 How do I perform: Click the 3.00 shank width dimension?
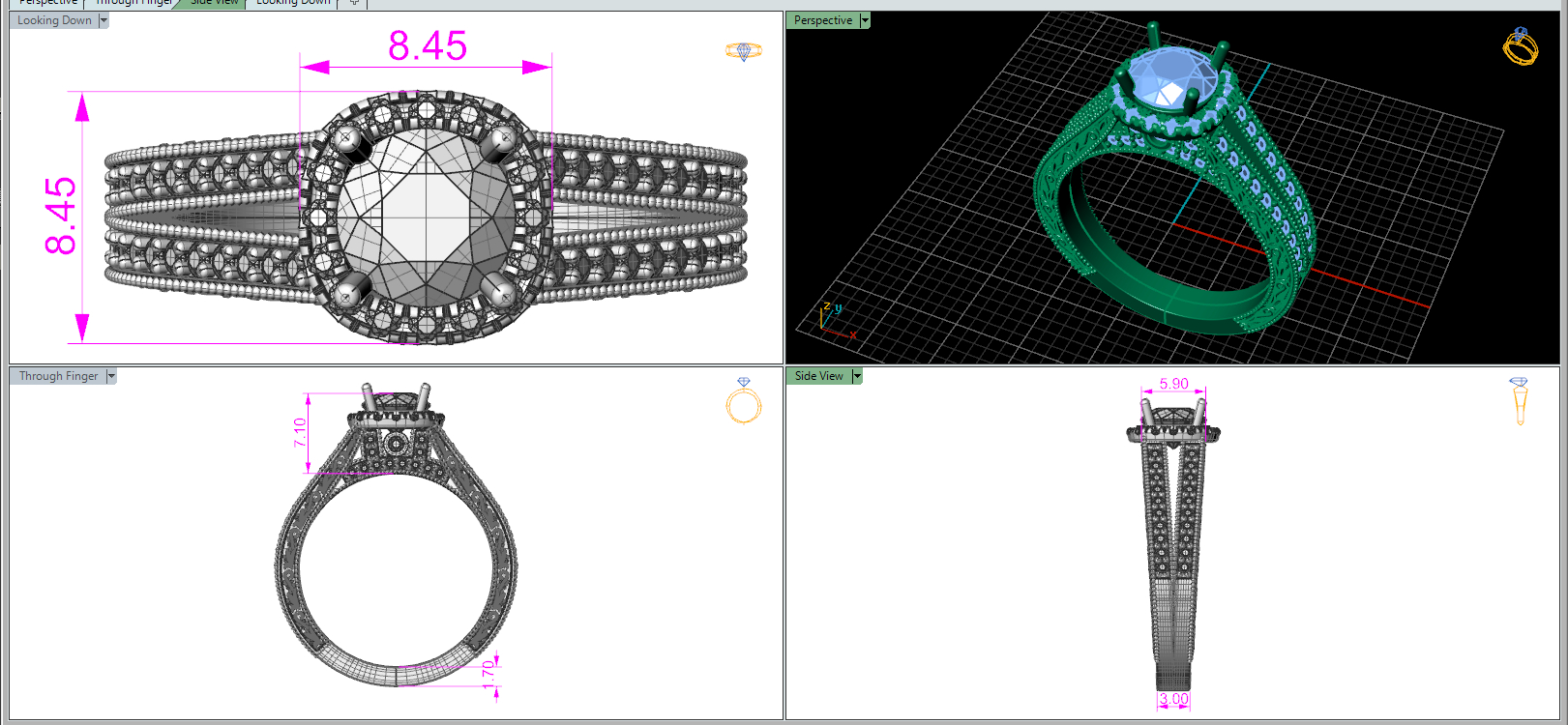point(1173,699)
